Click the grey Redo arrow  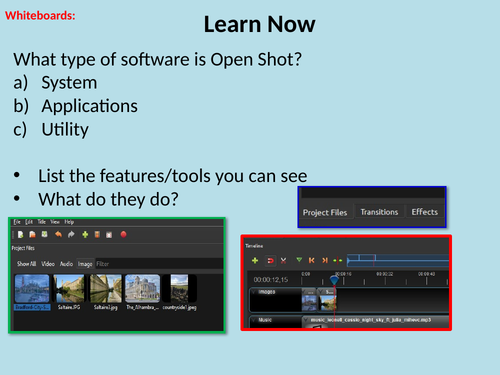(x=71, y=235)
